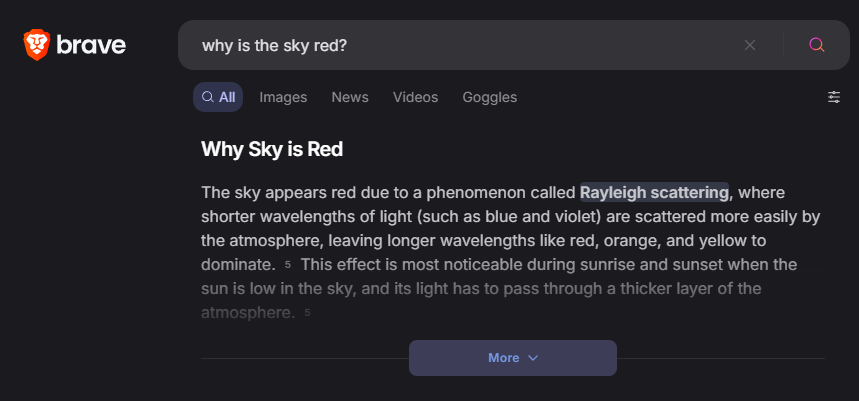Click the "Why Sky is Red" heading
The height and width of the screenshot is (401, 859).
[x=272, y=150]
